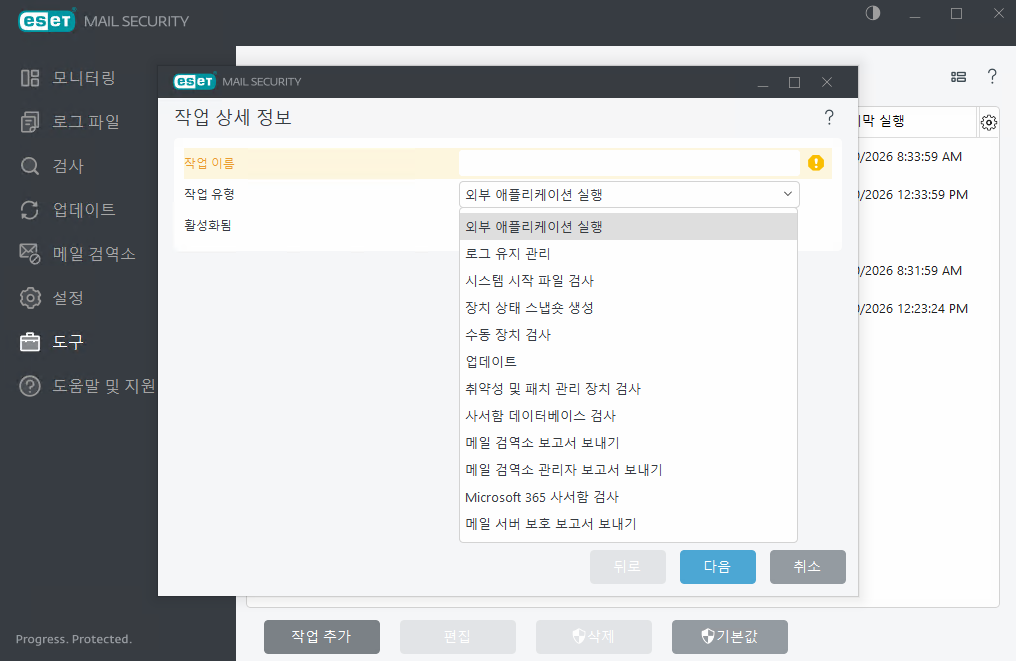Choose 장치 상태 스냅숏 생성 option
This screenshot has height=661, width=1016.
628,308
